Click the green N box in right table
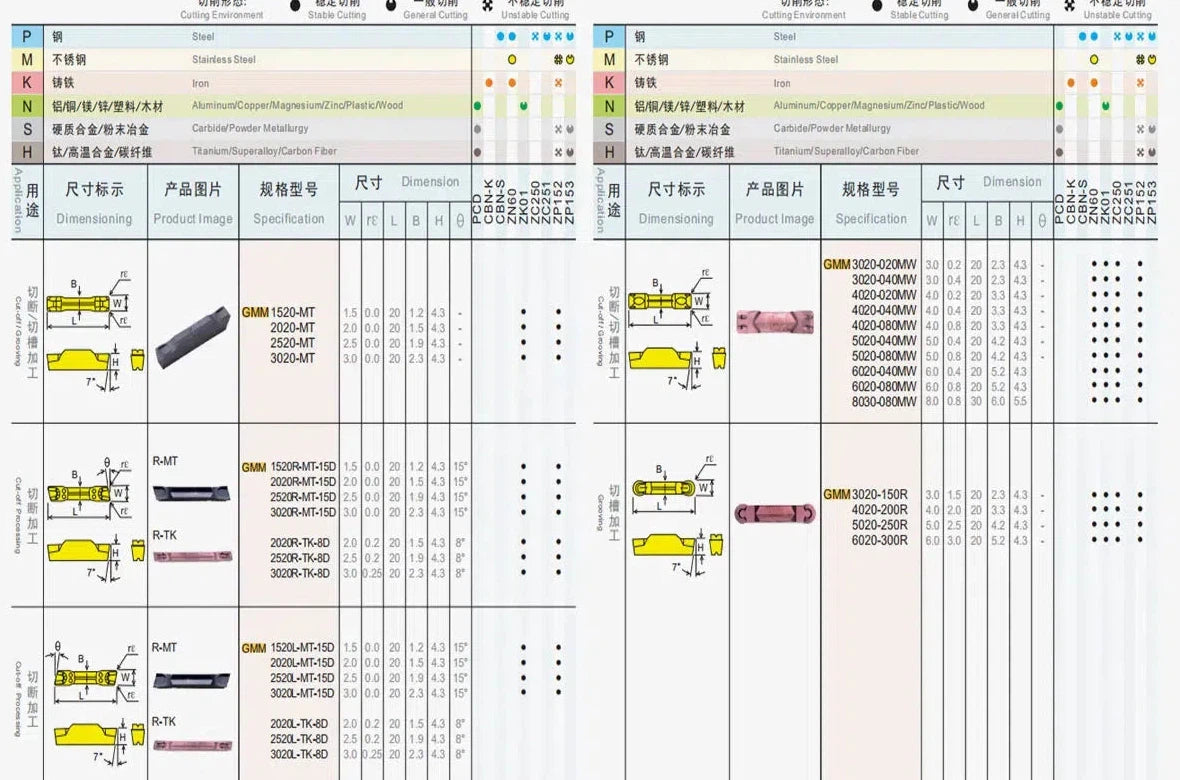1180x780 pixels. click(x=609, y=106)
